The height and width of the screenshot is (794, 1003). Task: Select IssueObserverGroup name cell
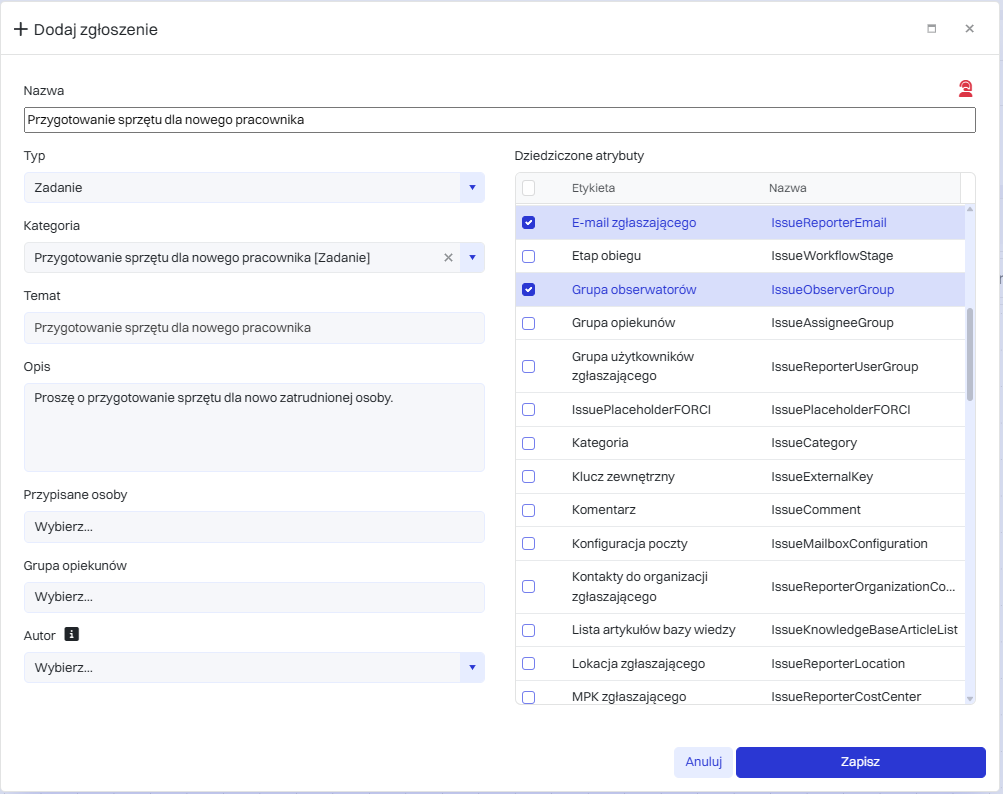832,290
